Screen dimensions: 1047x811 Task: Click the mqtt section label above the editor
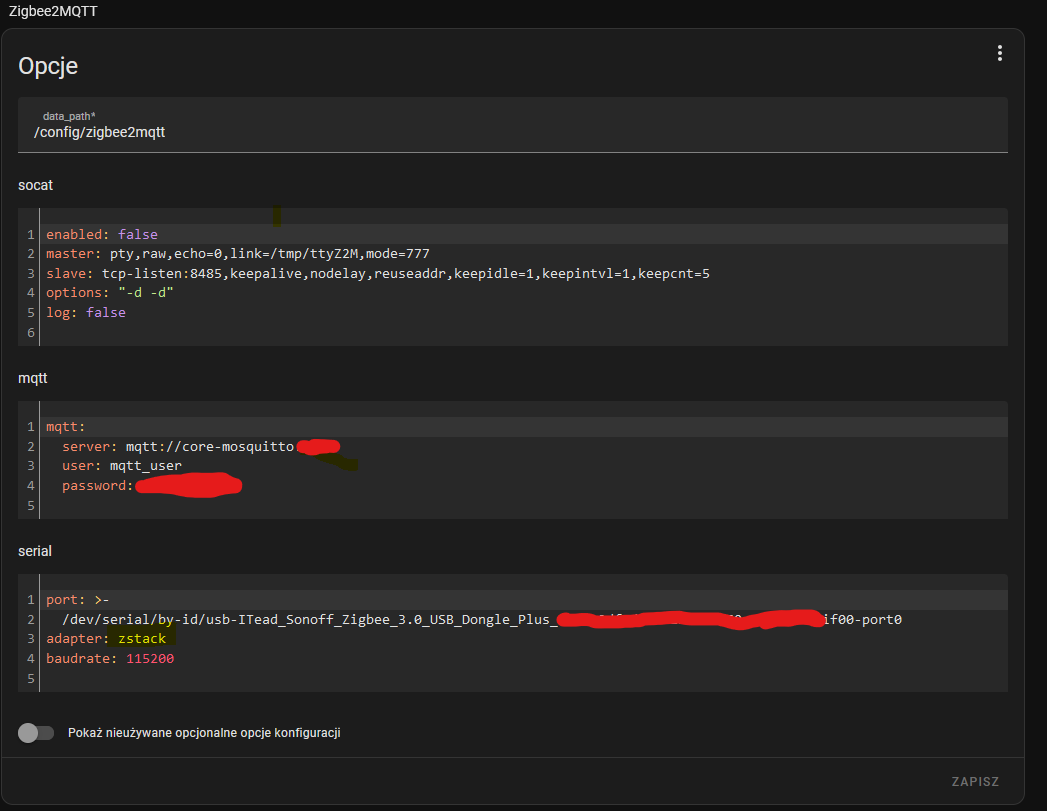[33, 378]
